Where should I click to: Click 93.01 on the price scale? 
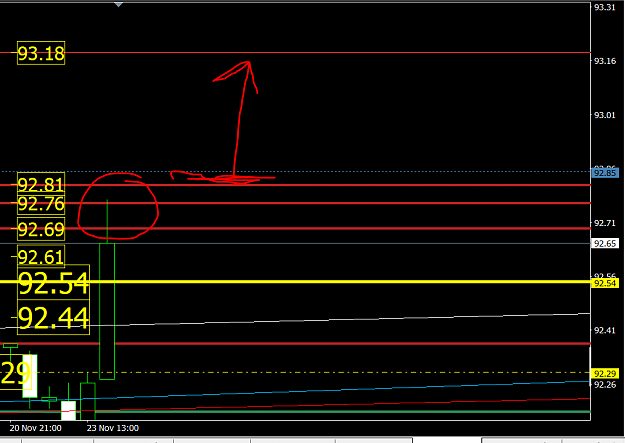[x=605, y=115]
